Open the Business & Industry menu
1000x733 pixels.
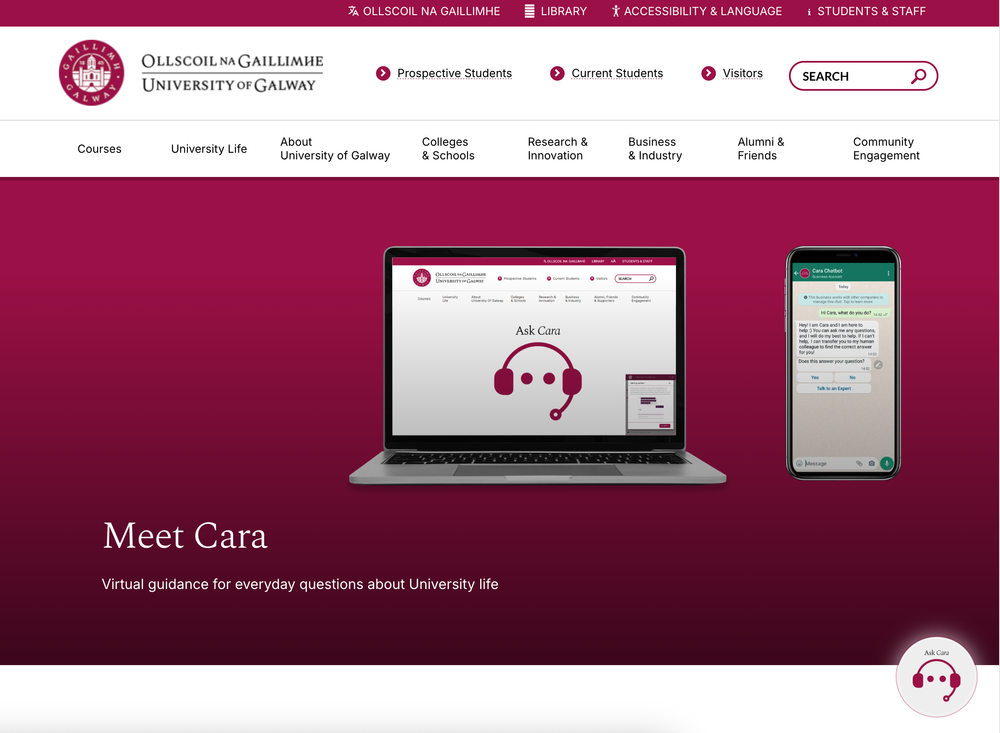(x=655, y=149)
